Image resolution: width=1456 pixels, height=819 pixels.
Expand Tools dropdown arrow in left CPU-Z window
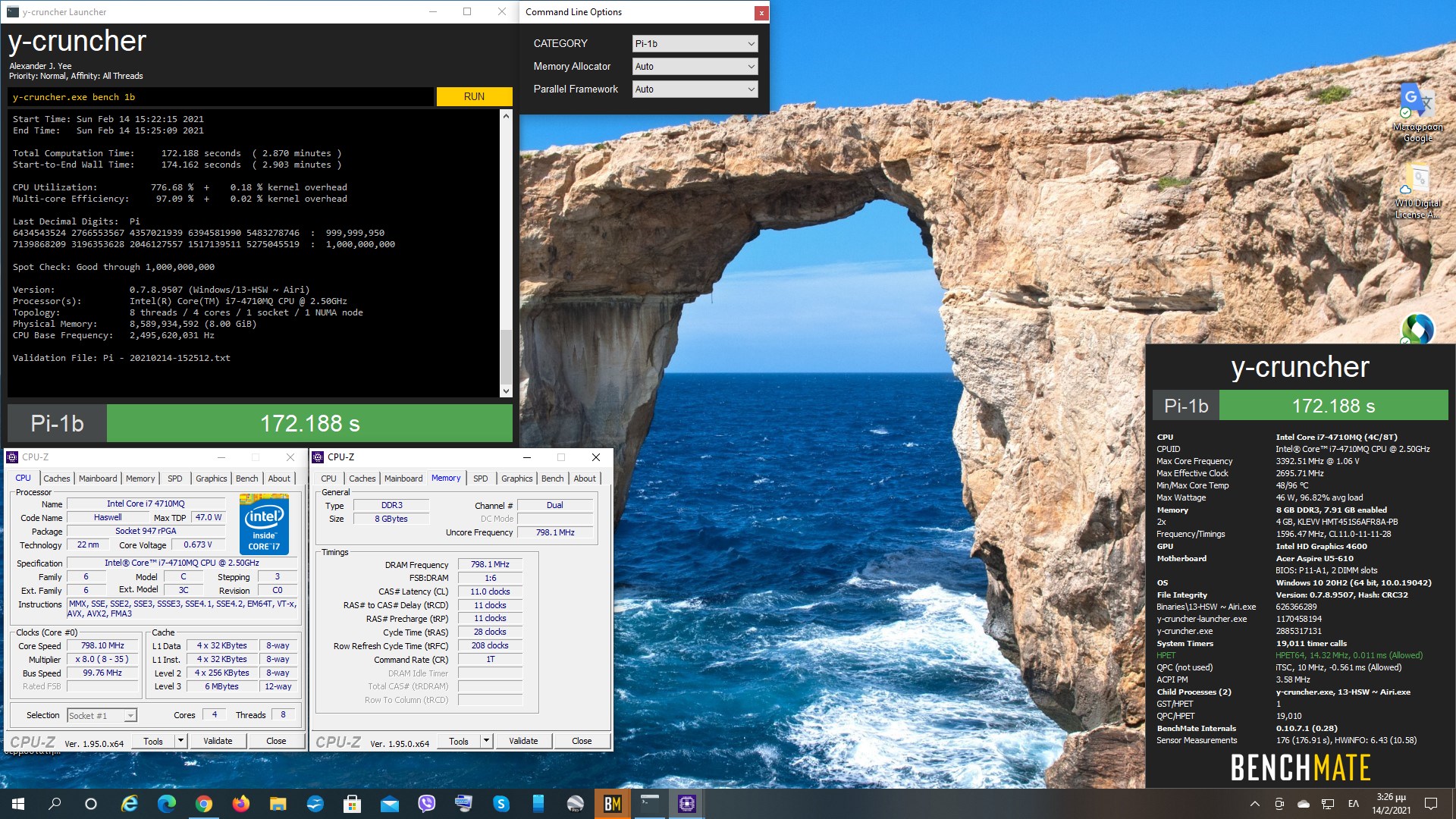180,741
